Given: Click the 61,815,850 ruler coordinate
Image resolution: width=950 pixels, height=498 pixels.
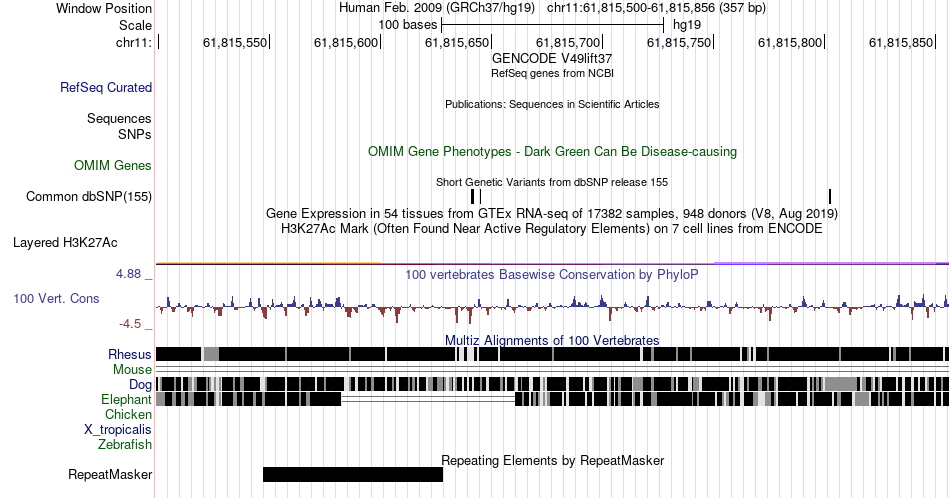Looking at the screenshot, I should click(x=901, y=42).
